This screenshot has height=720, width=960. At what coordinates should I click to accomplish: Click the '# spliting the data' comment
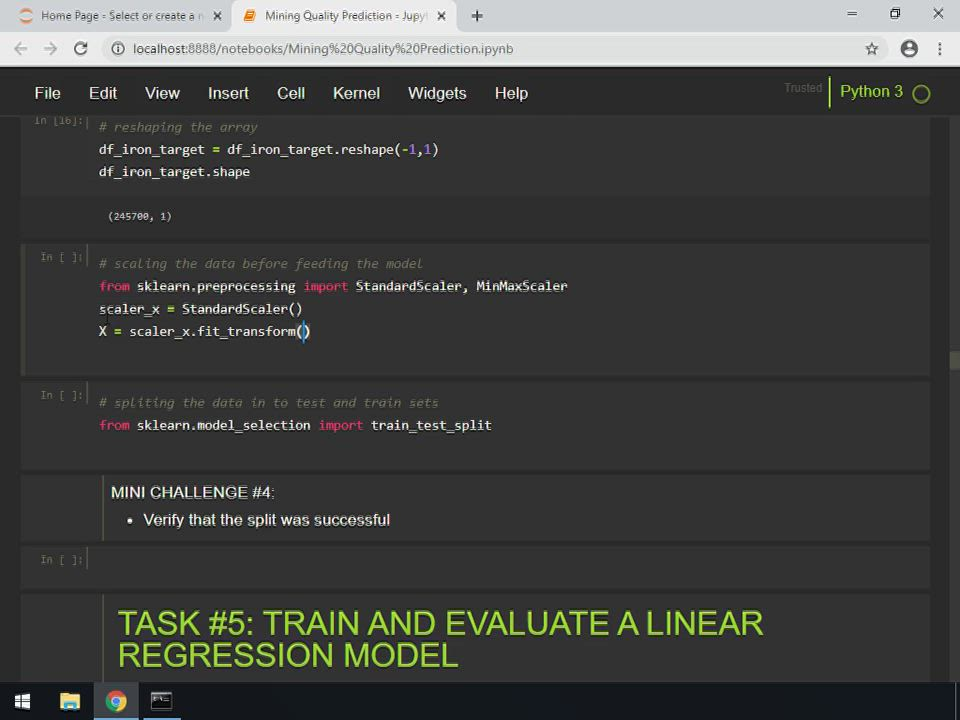(269, 403)
